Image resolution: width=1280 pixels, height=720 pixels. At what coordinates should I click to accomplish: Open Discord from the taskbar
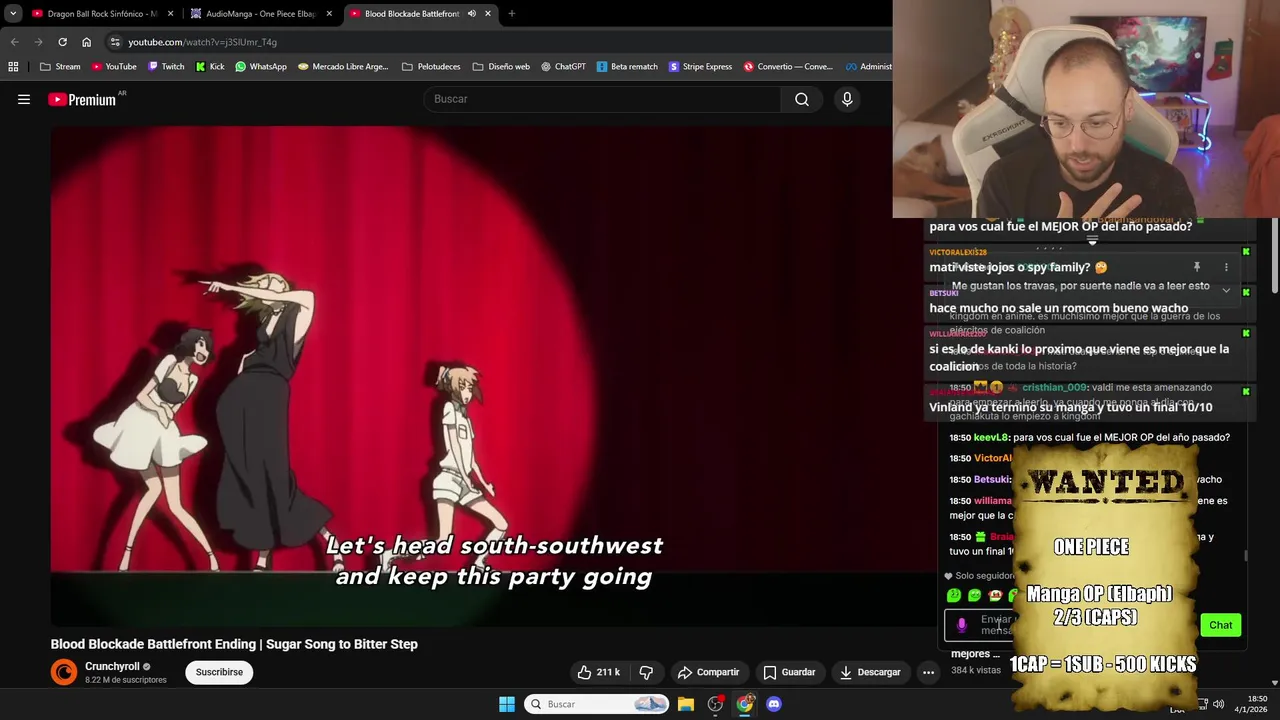(x=773, y=704)
